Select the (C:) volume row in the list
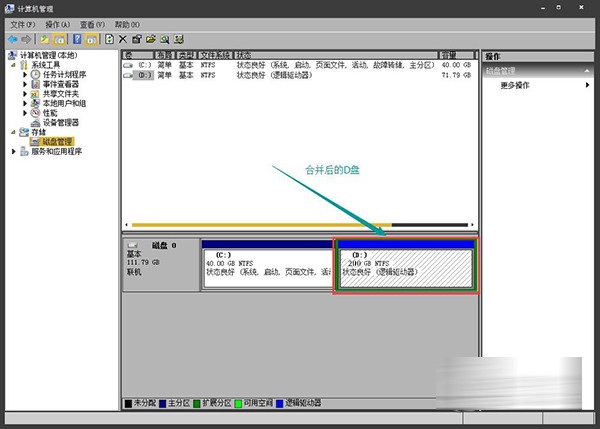This screenshot has width=600, height=429. pyautogui.click(x=300, y=65)
